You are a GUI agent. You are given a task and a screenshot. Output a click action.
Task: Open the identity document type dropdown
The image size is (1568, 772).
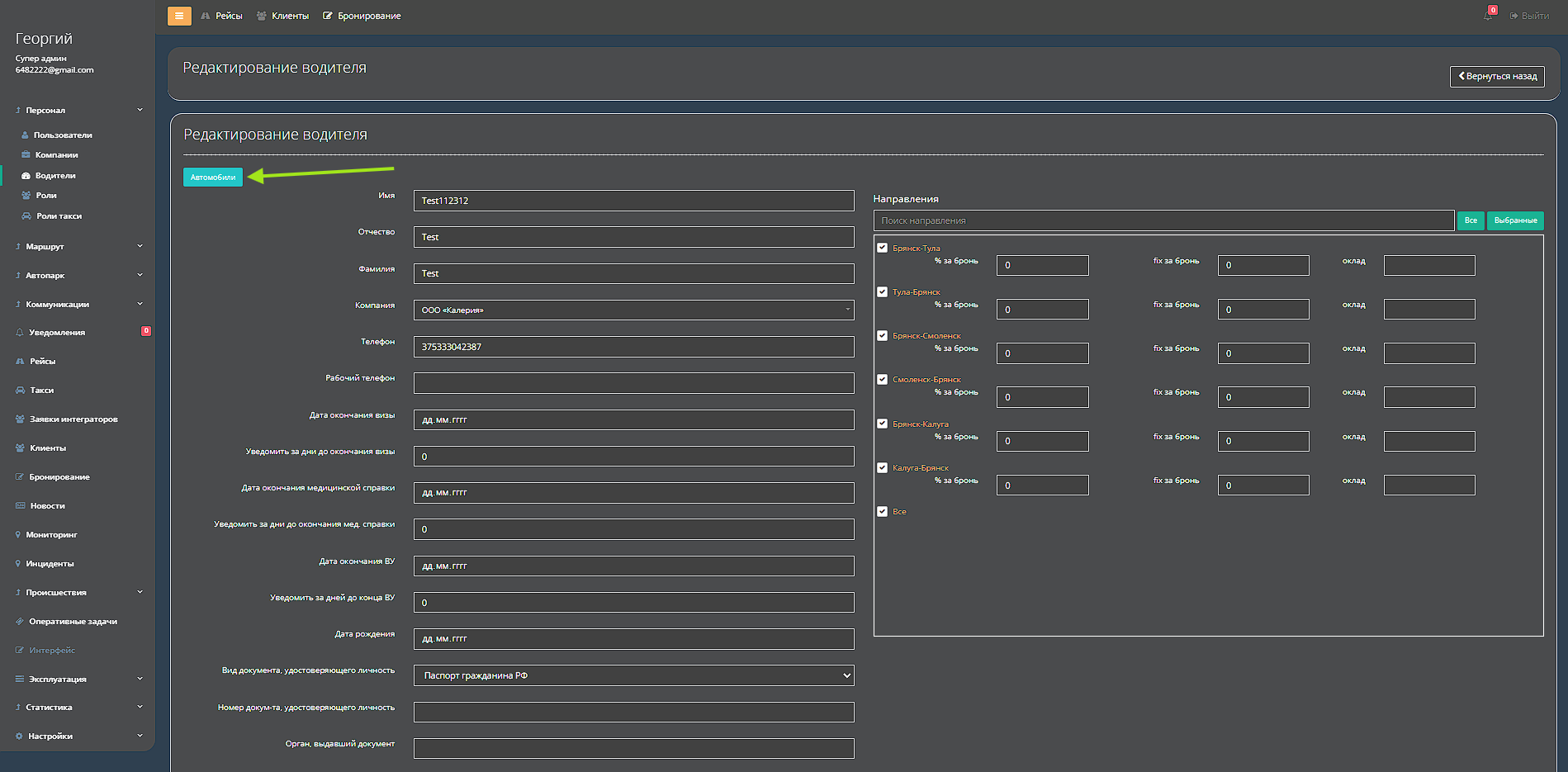[633, 675]
